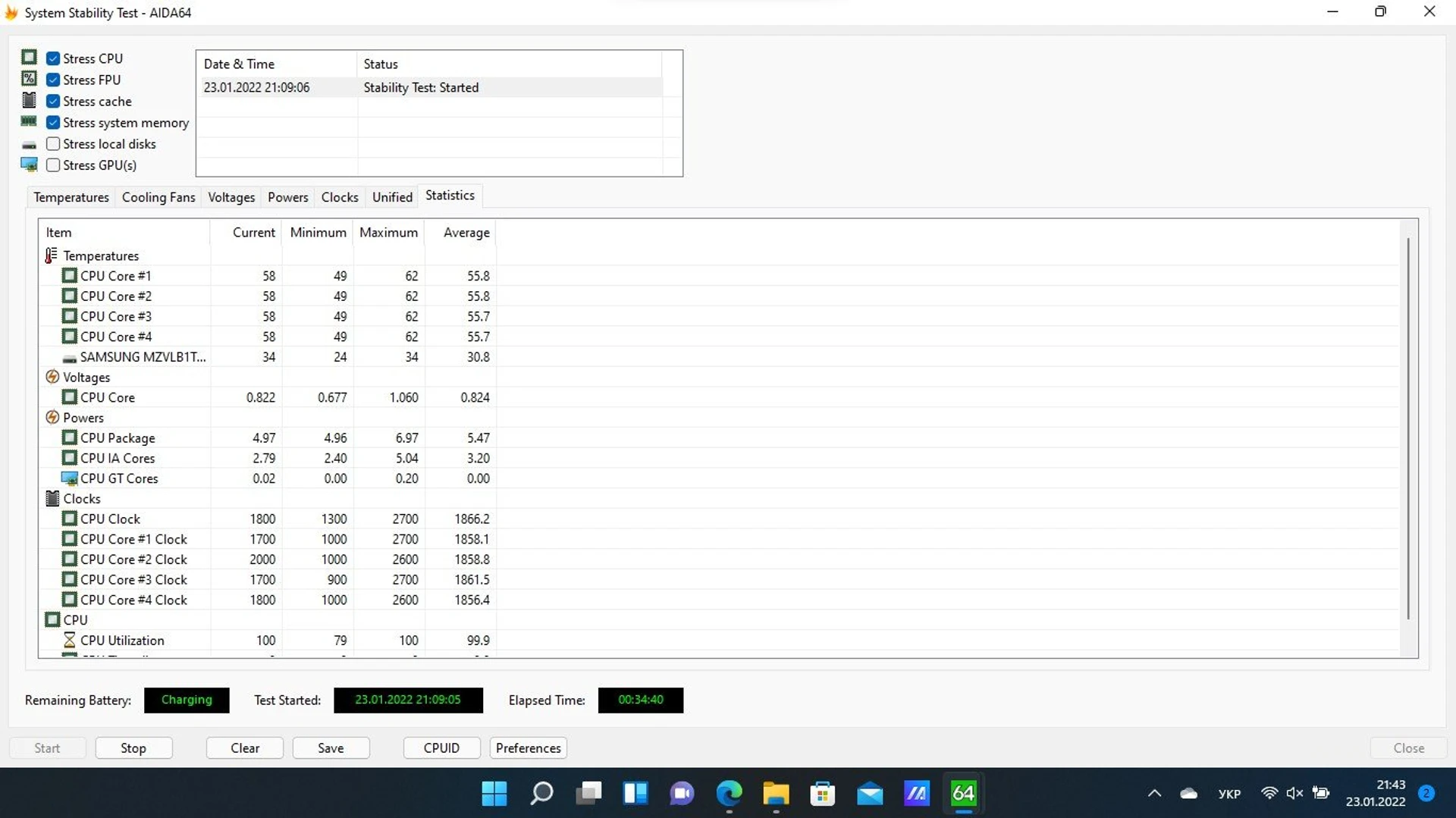Enable Stress GPU(s)
Screen dimensions: 1456x818
(x=53, y=165)
